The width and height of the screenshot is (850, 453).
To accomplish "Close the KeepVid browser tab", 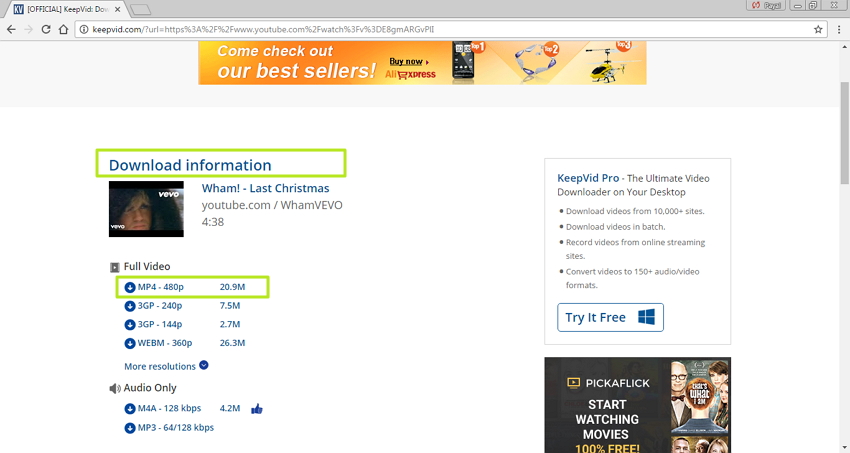I will [118, 9].
